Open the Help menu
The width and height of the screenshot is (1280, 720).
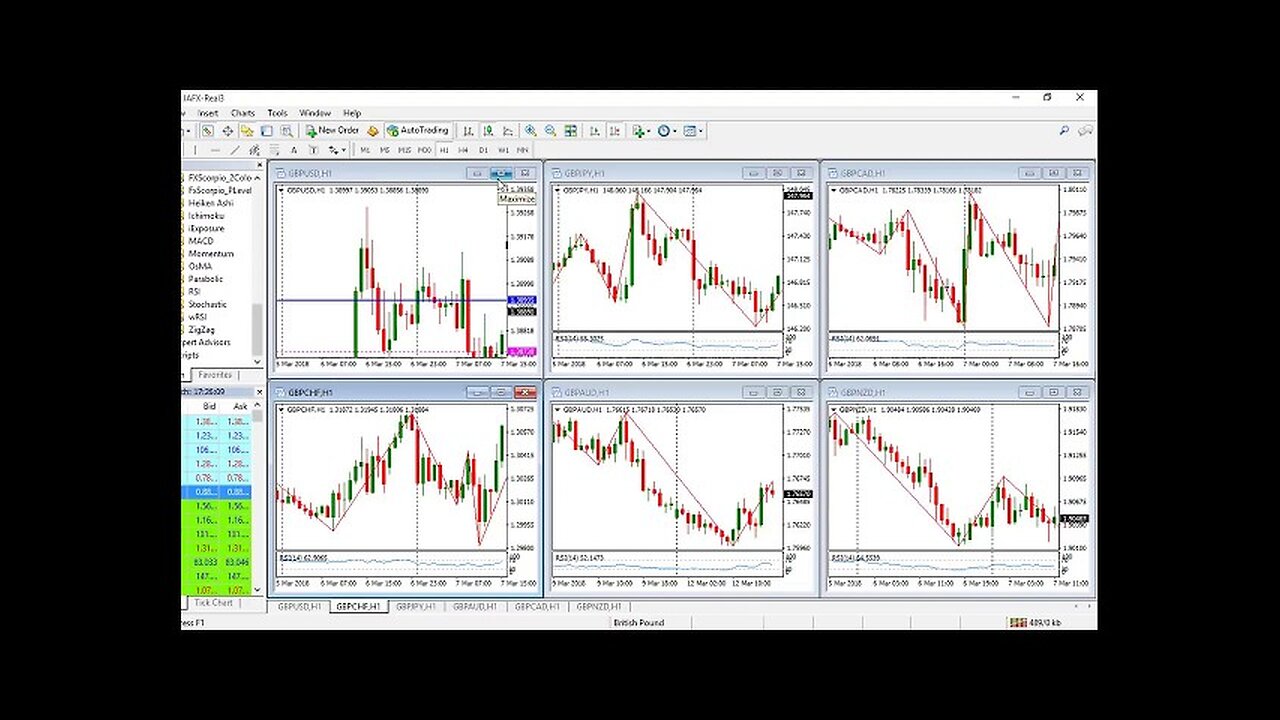pos(352,113)
